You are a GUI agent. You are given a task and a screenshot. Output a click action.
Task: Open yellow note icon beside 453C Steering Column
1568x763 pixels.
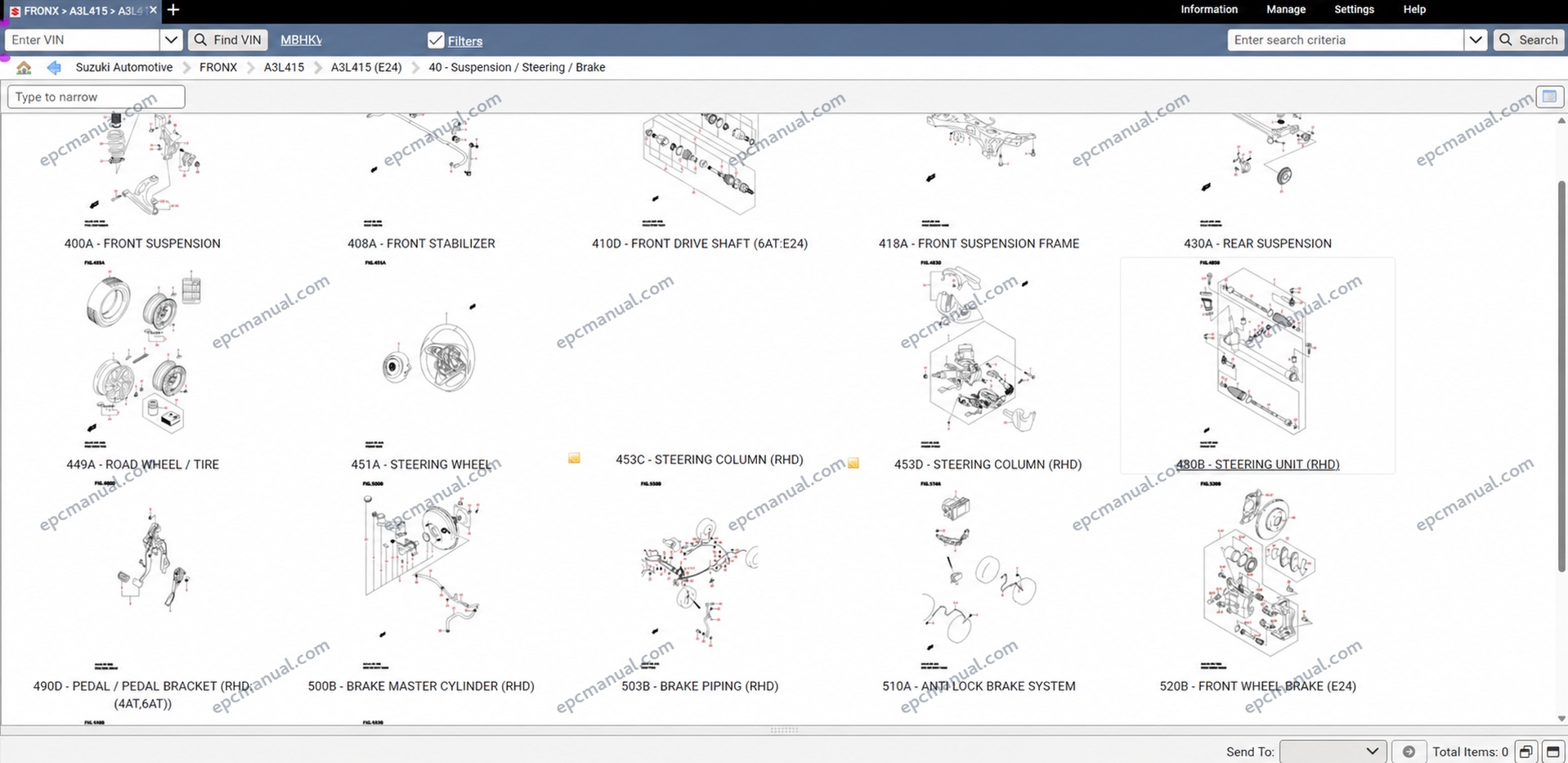coord(574,459)
